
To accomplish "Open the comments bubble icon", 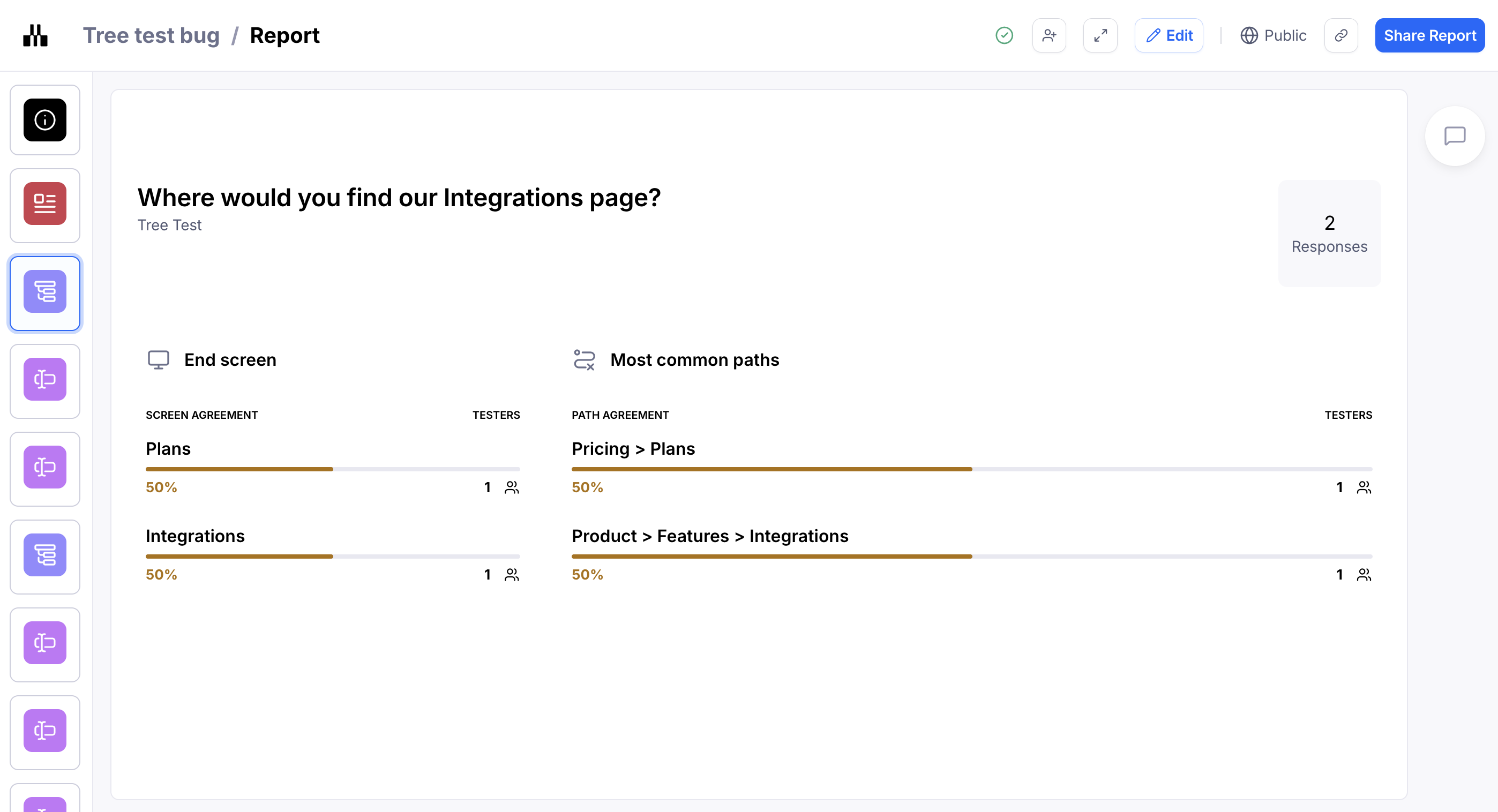I will [x=1455, y=136].
